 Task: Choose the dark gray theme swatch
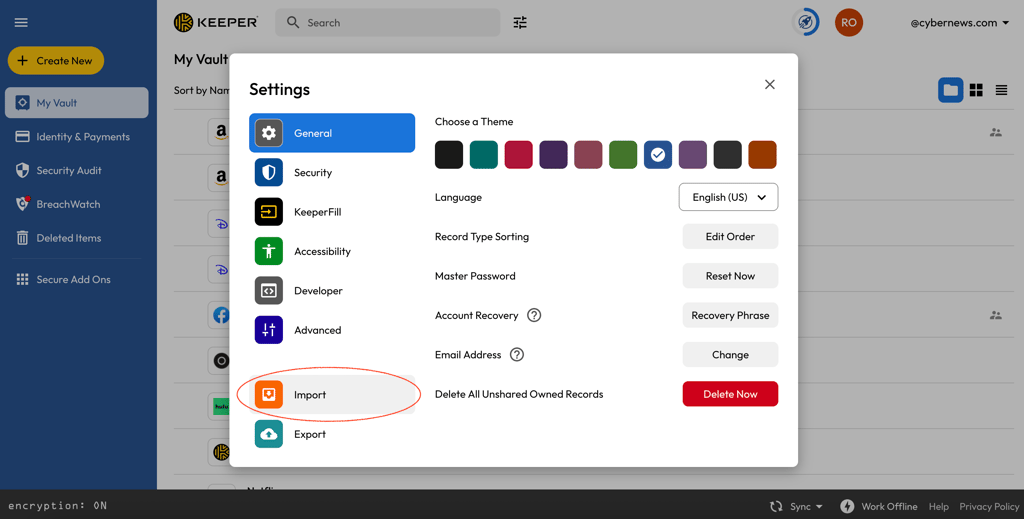coord(728,155)
